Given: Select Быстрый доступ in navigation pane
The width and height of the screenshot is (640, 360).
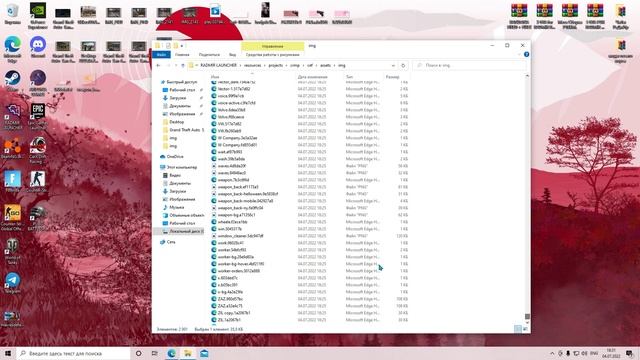Looking at the screenshot, I should 181,82.
